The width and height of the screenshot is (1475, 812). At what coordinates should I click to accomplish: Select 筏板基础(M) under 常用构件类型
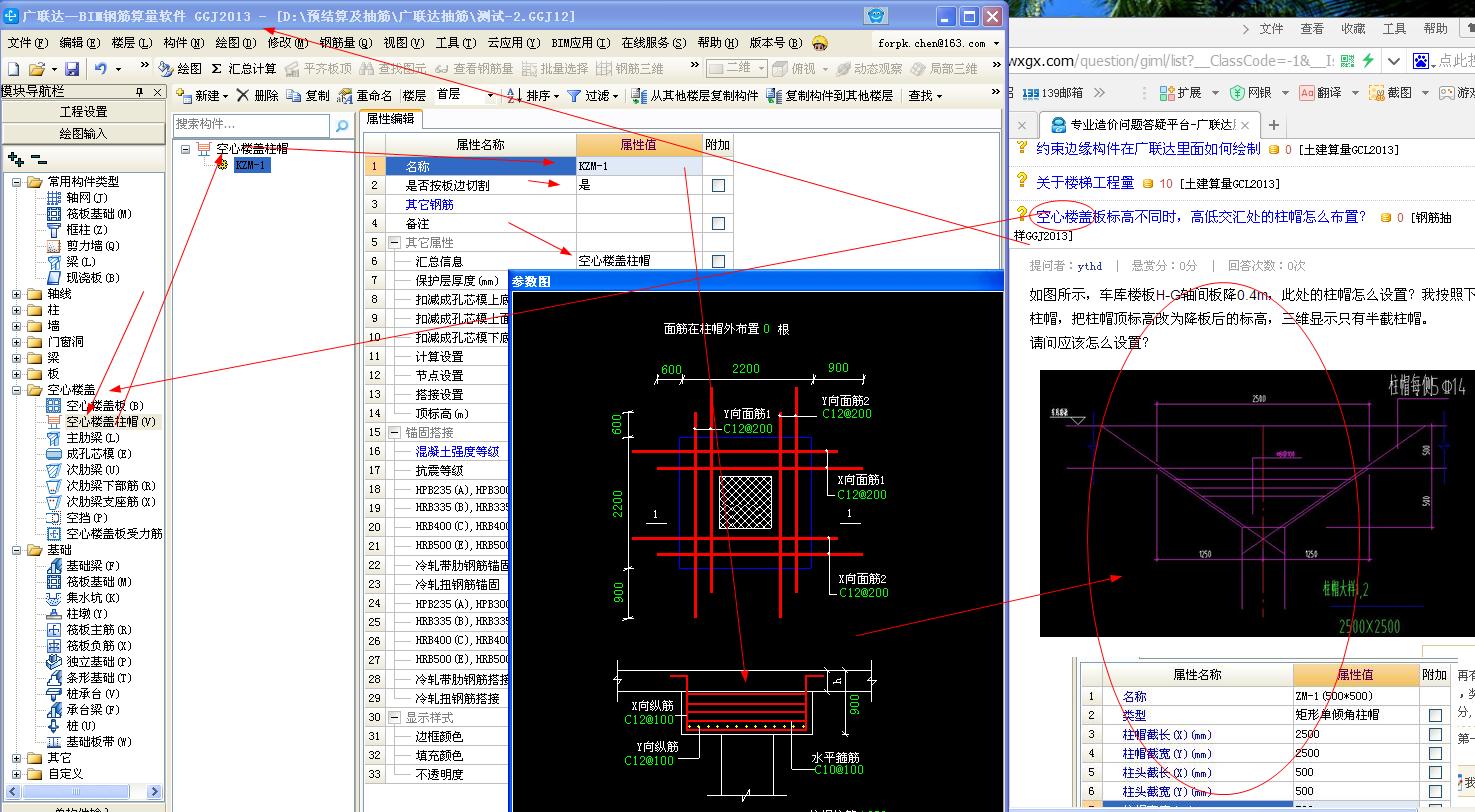coord(90,214)
